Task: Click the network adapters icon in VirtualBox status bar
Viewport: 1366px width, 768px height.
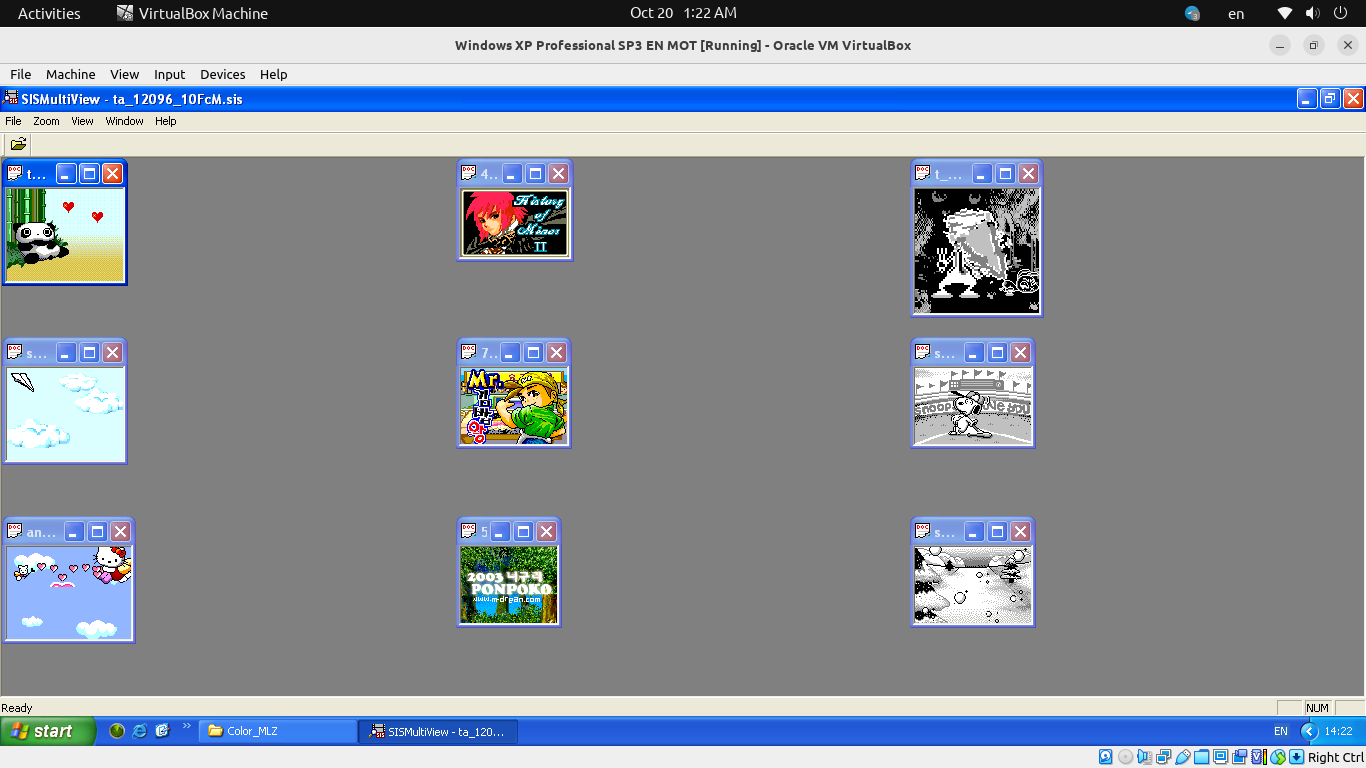Action: point(1163,757)
